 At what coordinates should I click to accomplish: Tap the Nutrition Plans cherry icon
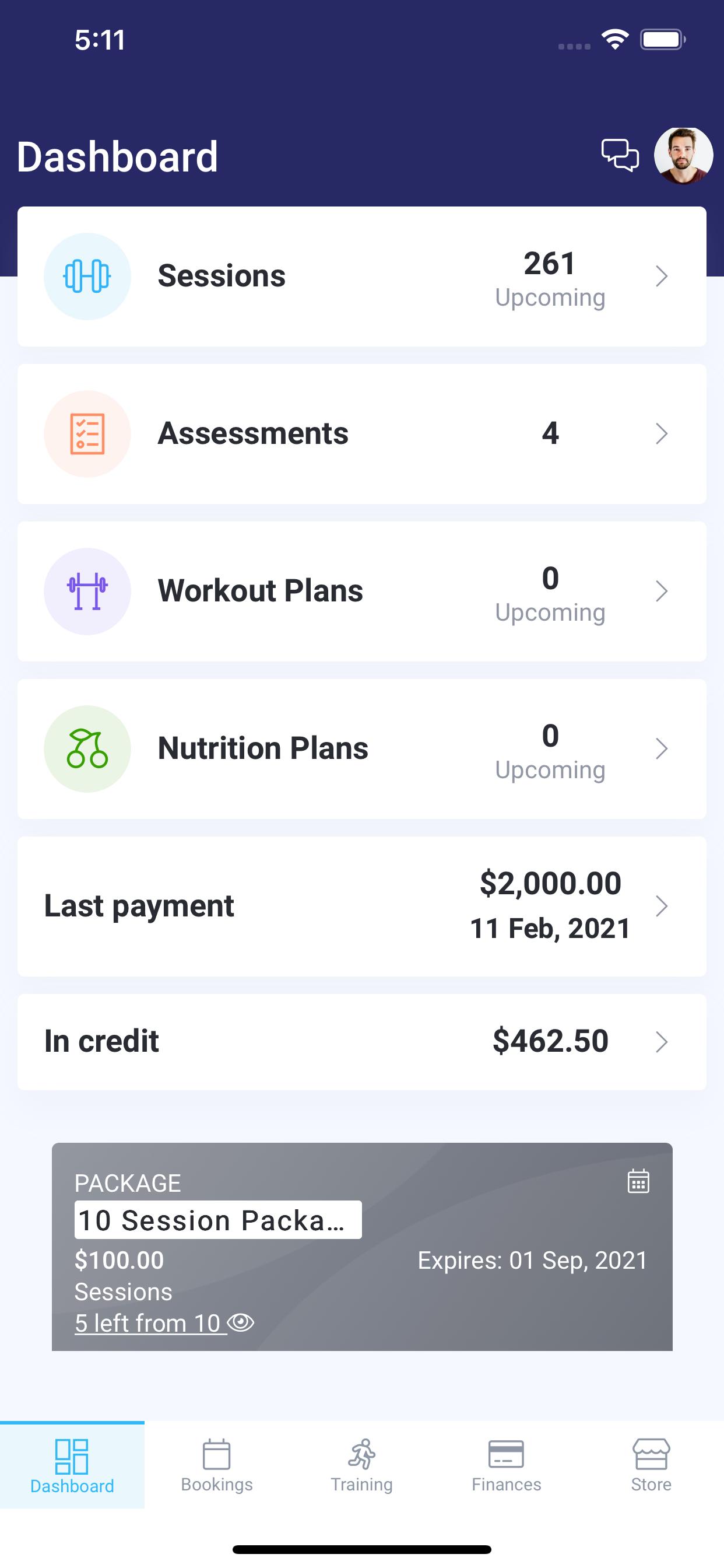(x=87, y=748)
